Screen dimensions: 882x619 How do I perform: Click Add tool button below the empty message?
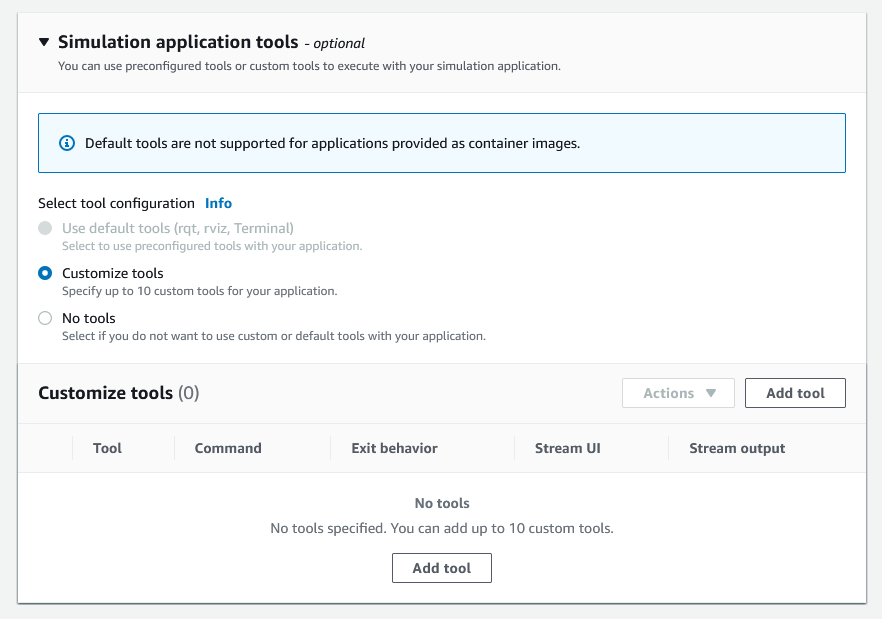click(441, 568)
